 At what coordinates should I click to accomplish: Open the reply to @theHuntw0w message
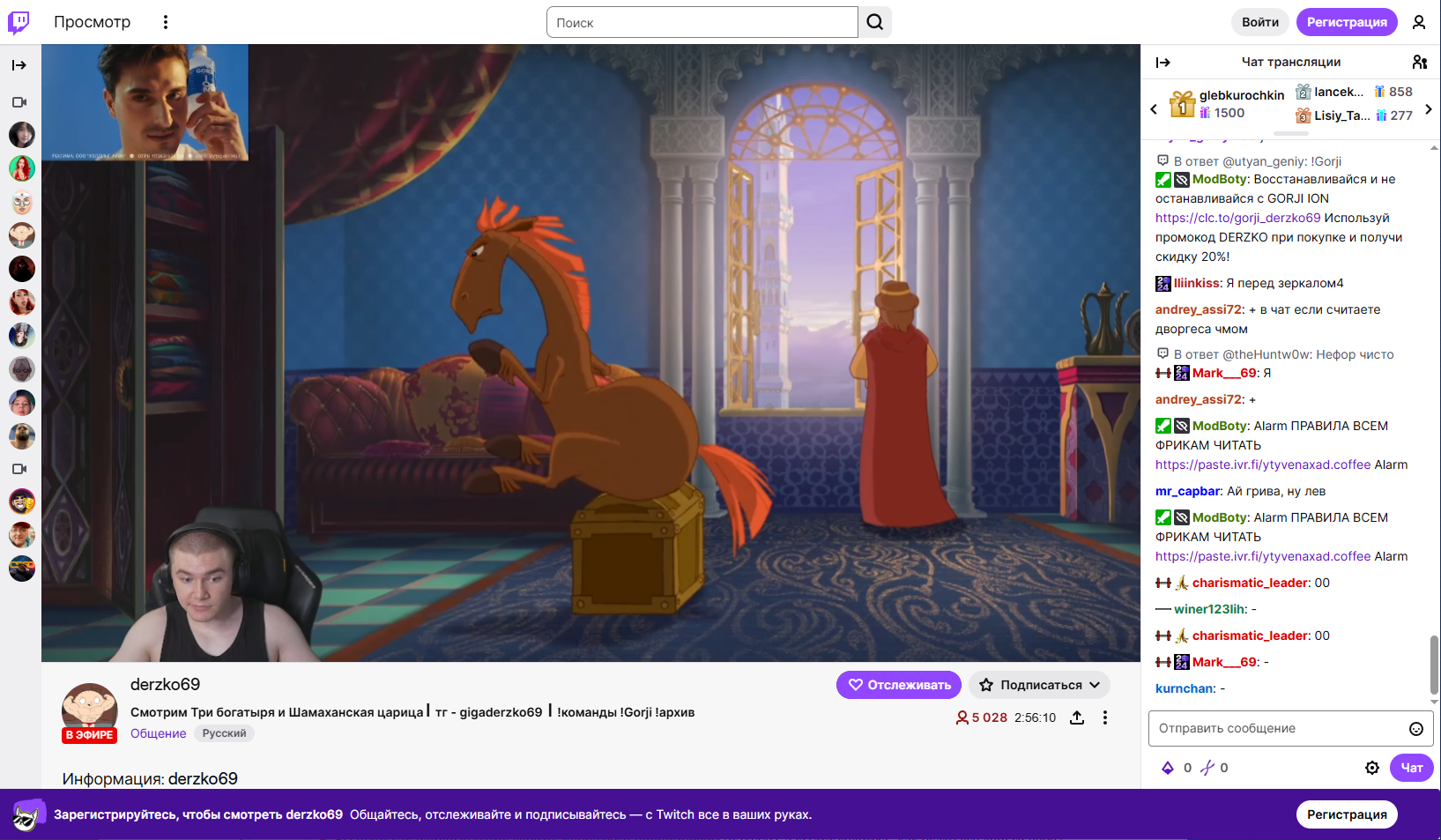1275,354
